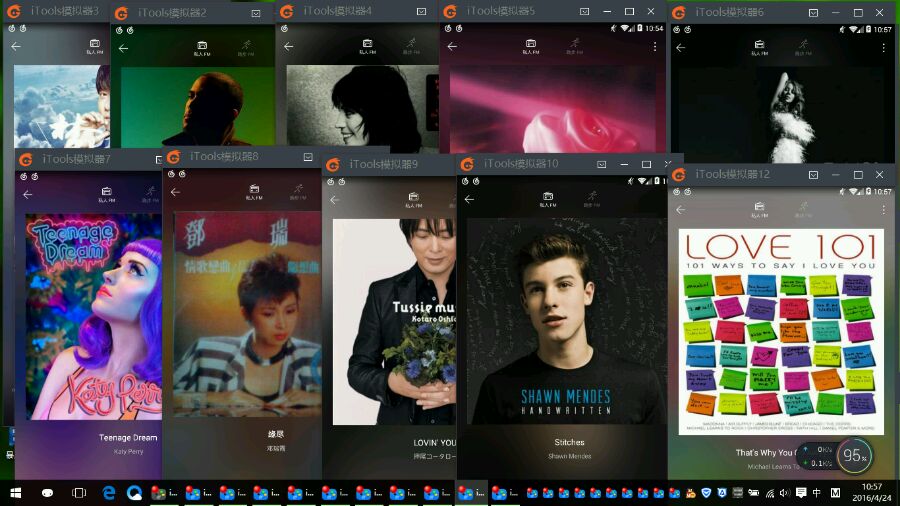
Task: Switch to 跑步FM tab in emulator 2
Action: pos(246,48)
